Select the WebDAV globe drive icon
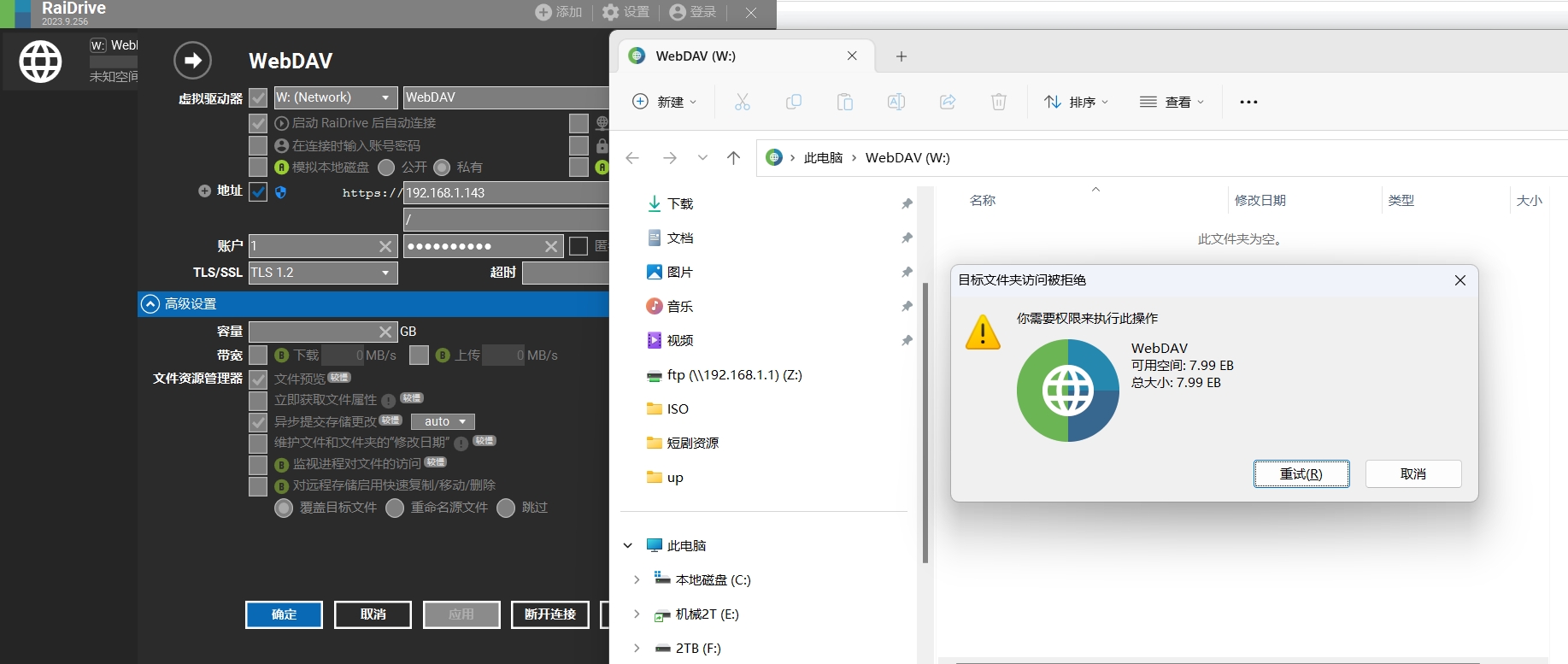Viewport: 1568px width, 664px height. (40, 61)
